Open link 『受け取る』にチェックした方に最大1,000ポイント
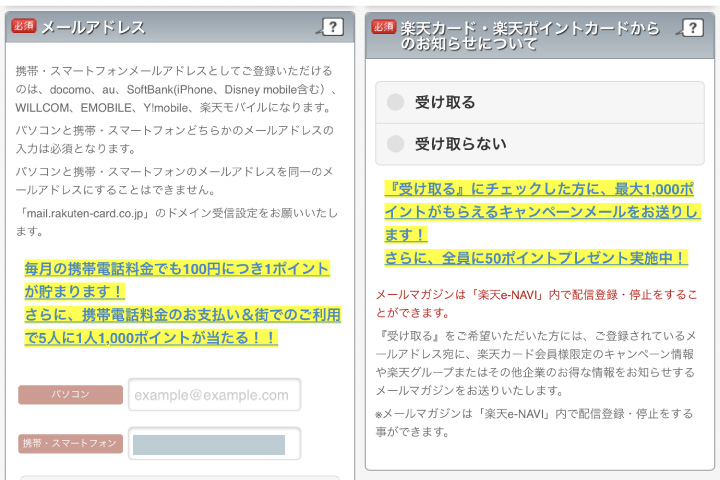 click(x=542, y=212)
